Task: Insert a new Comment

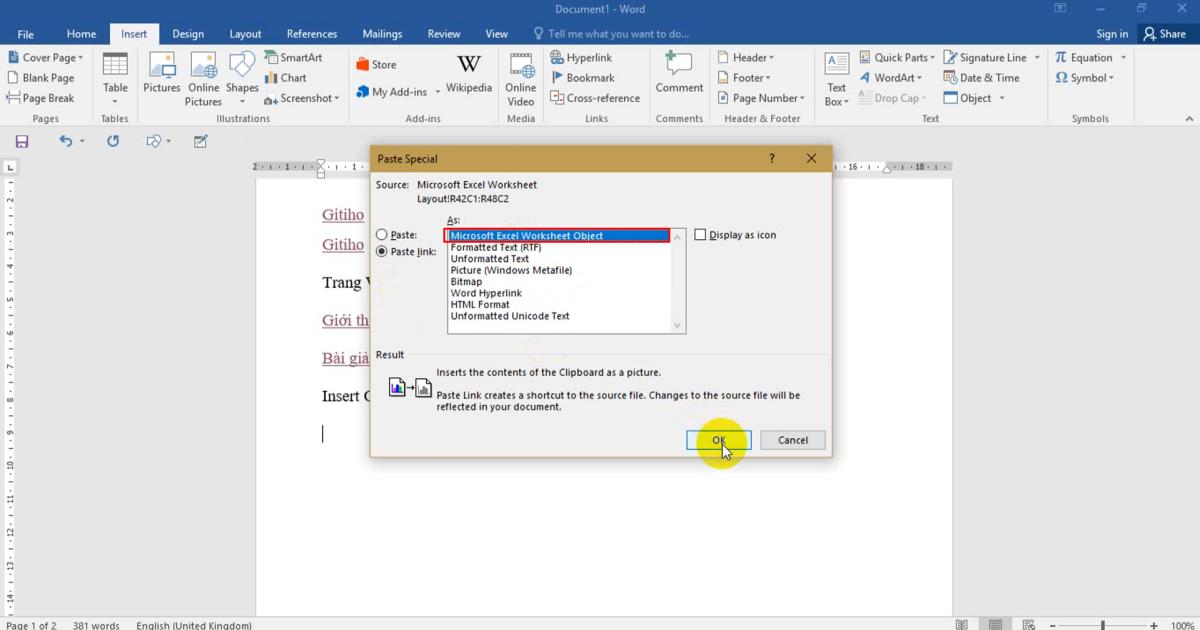Action: [x=679, y=75]
